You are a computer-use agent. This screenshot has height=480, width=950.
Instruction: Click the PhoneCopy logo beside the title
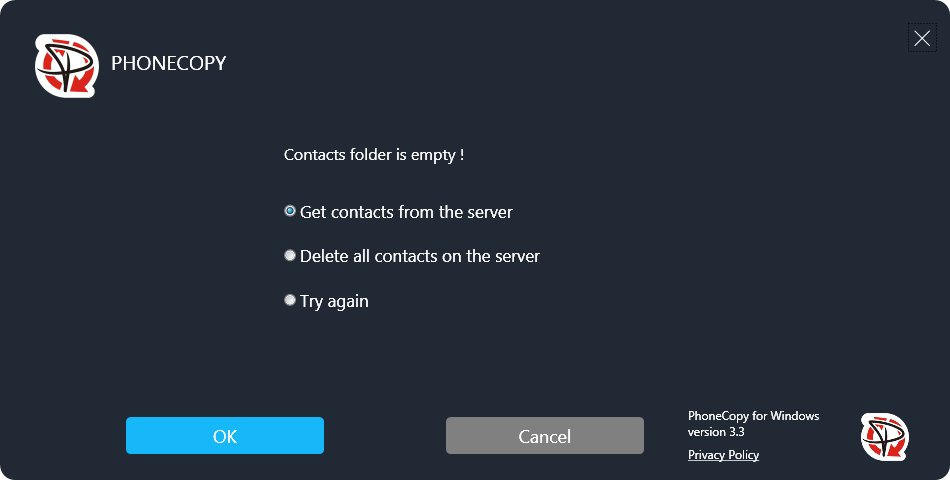(x=66, y=66)
